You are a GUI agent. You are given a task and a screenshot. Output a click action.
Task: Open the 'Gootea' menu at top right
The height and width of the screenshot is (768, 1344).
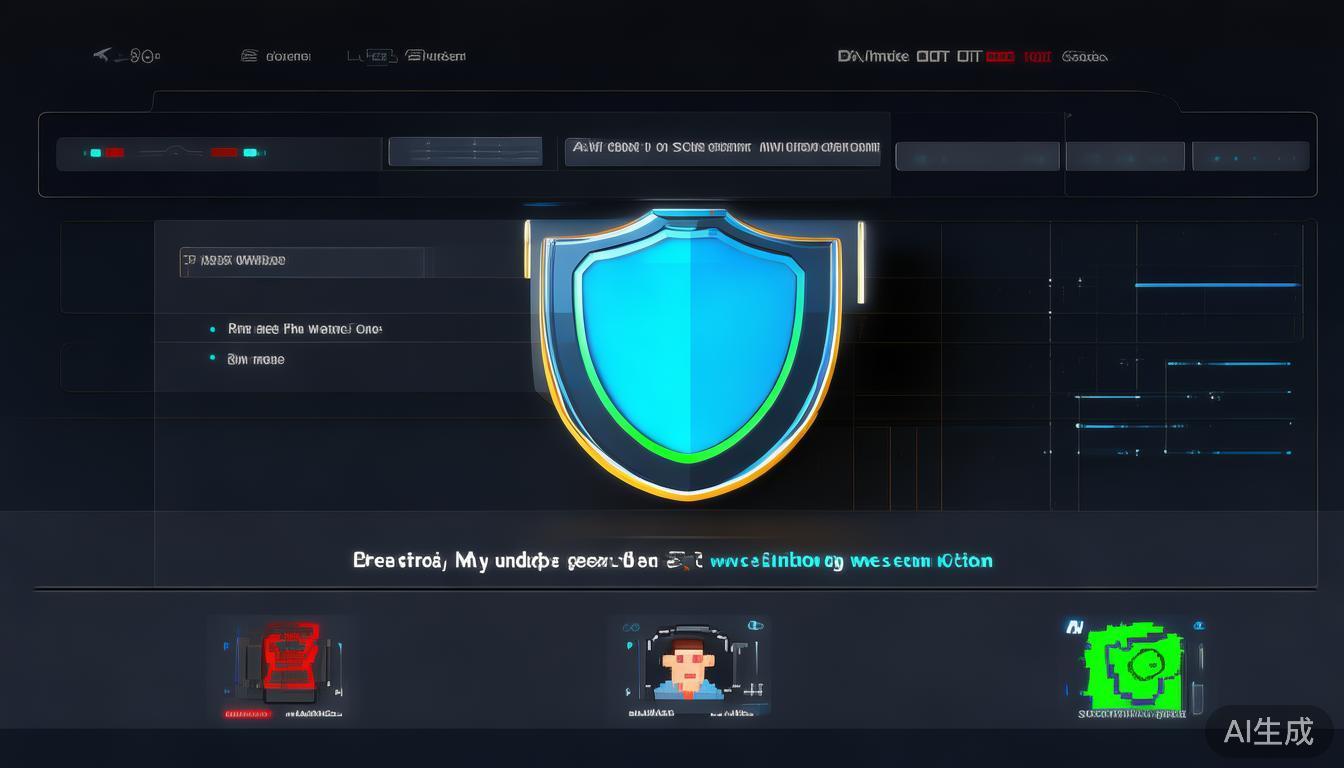pyautogui.click(x=1084, y=57)
